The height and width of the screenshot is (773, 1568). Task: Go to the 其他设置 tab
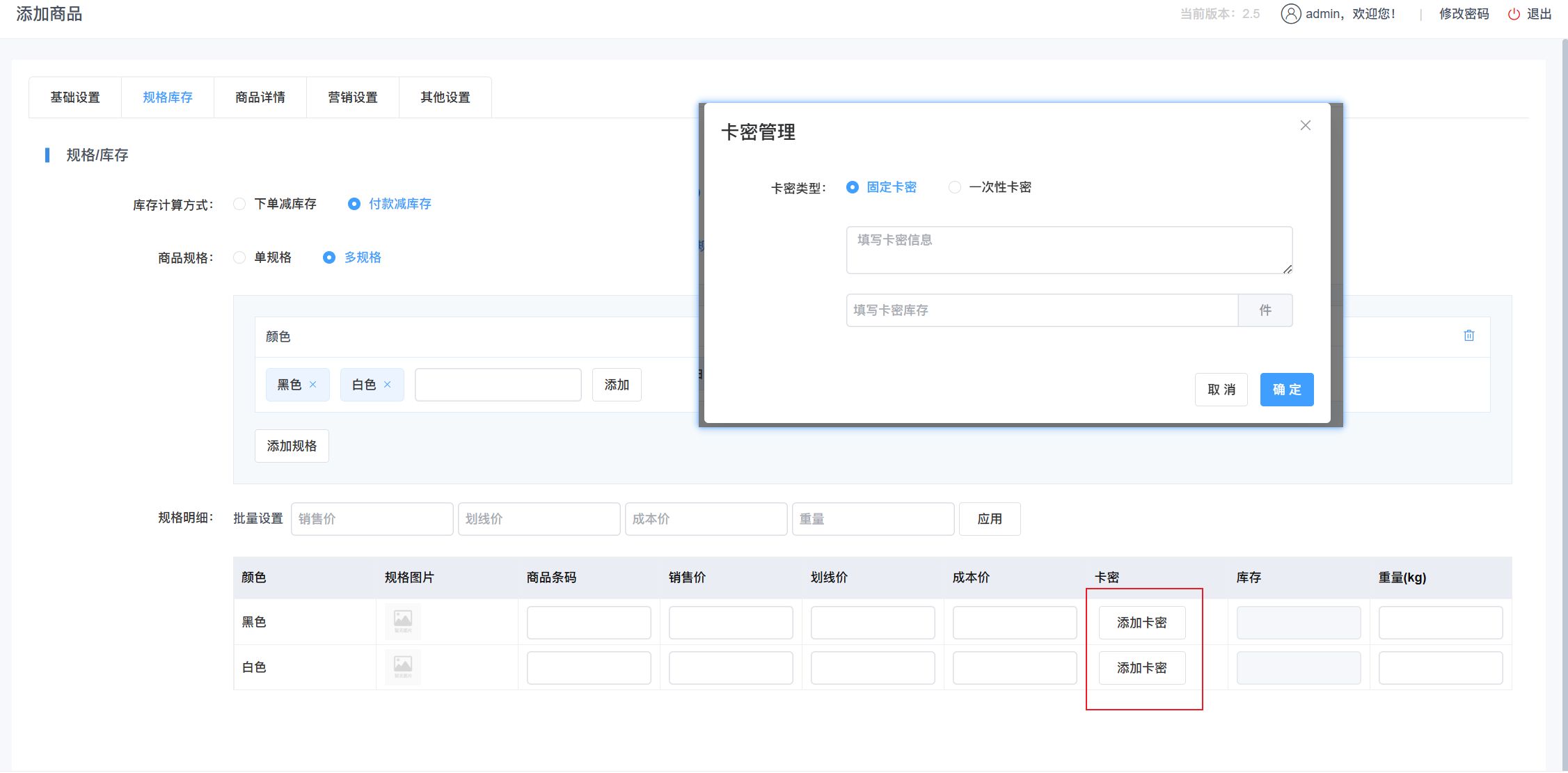(445, 97)
